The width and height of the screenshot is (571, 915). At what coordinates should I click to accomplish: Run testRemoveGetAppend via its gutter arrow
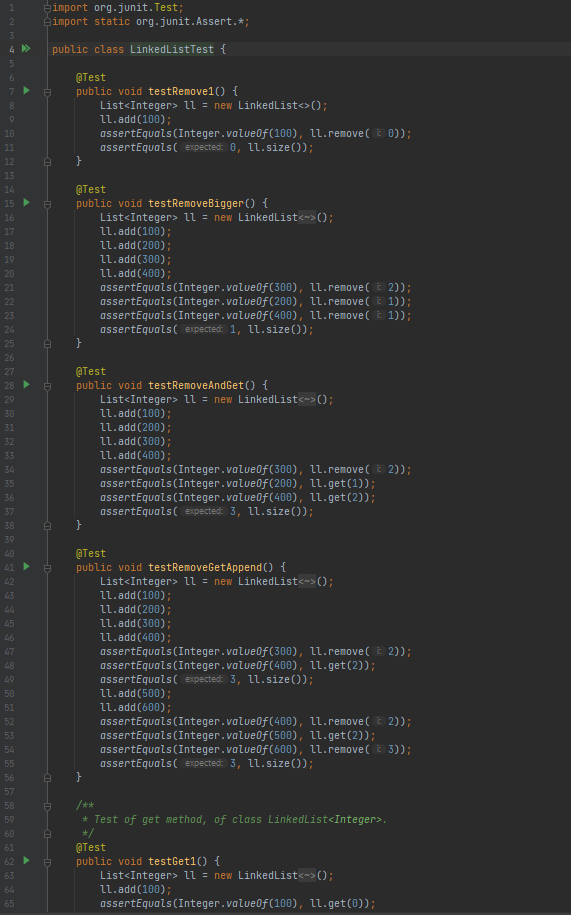(x=26, y=567)
